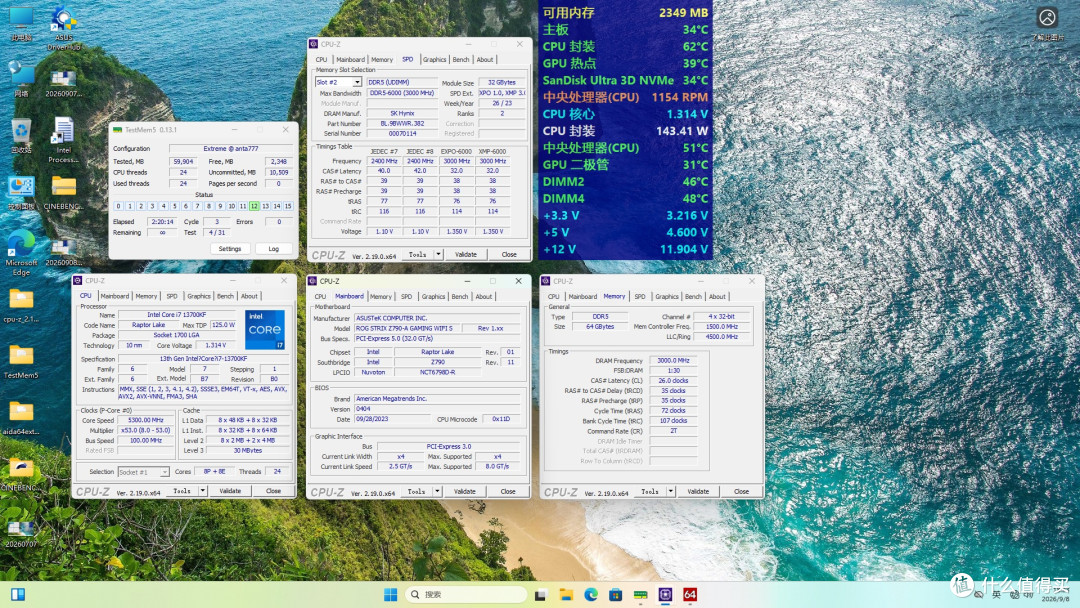Click TestMem5 status cell 0
The image size is (1080, 608).
pos(118,206)
